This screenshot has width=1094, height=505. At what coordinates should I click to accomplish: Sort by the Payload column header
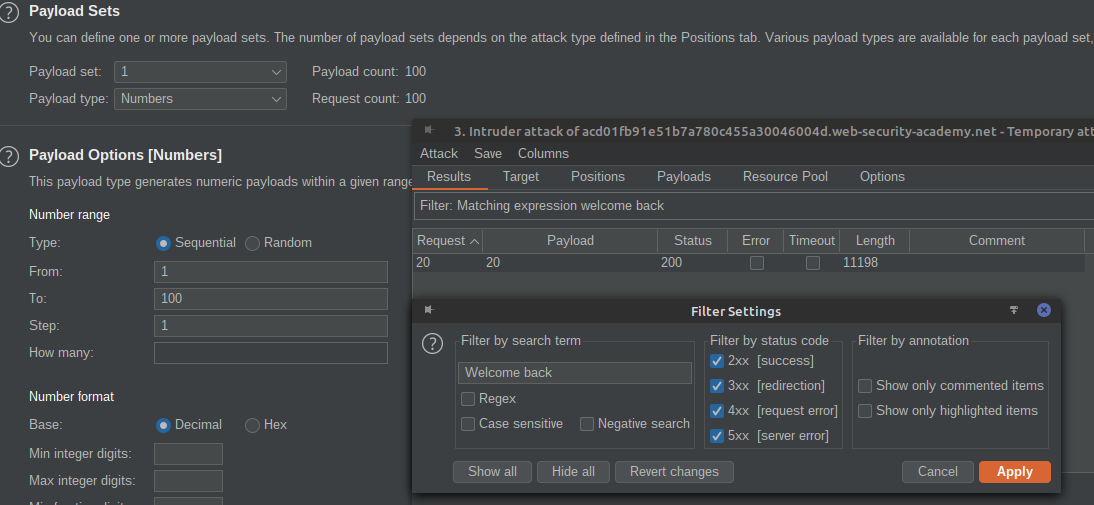pyautogui.click(x=570, y=241)
